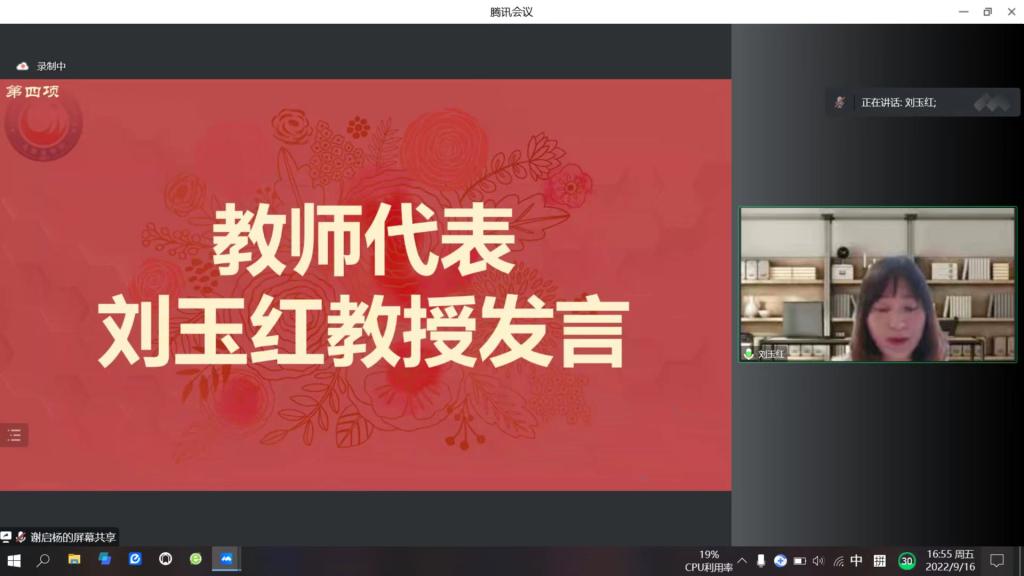
Task: Expand the hidden system tray icons chevron
Action: [742, 561]
